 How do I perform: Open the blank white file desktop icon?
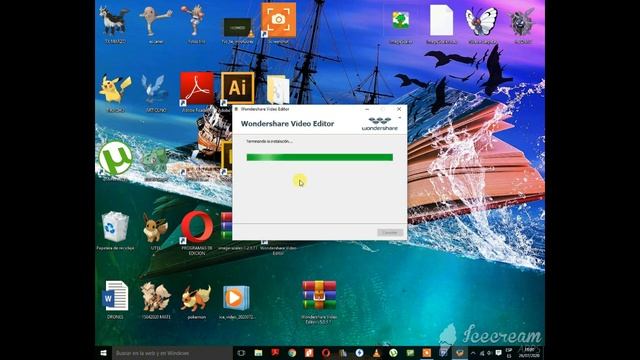(441, 20)
